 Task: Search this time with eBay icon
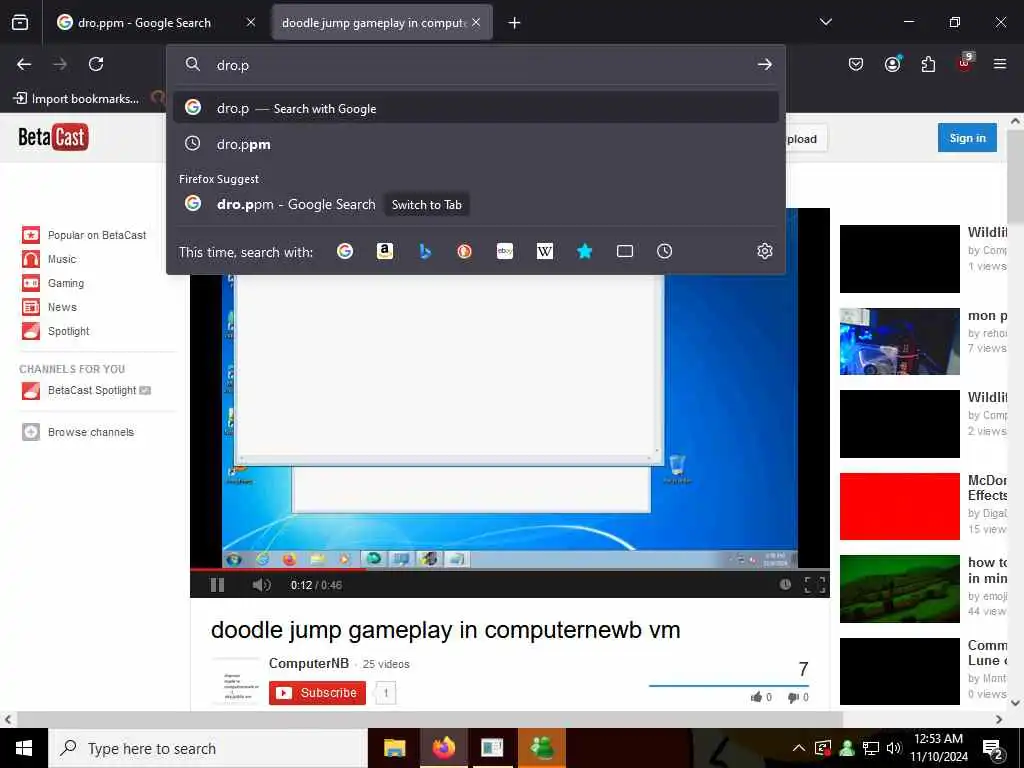tap(505, 251)
